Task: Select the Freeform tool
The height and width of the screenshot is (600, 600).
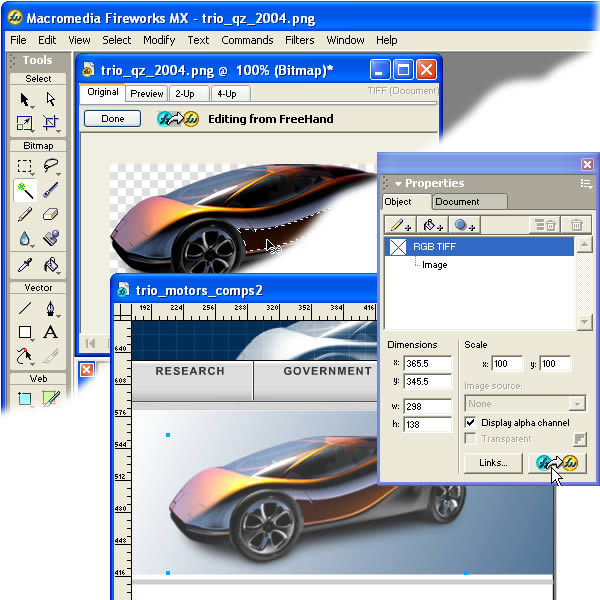Action: point(25,356)
